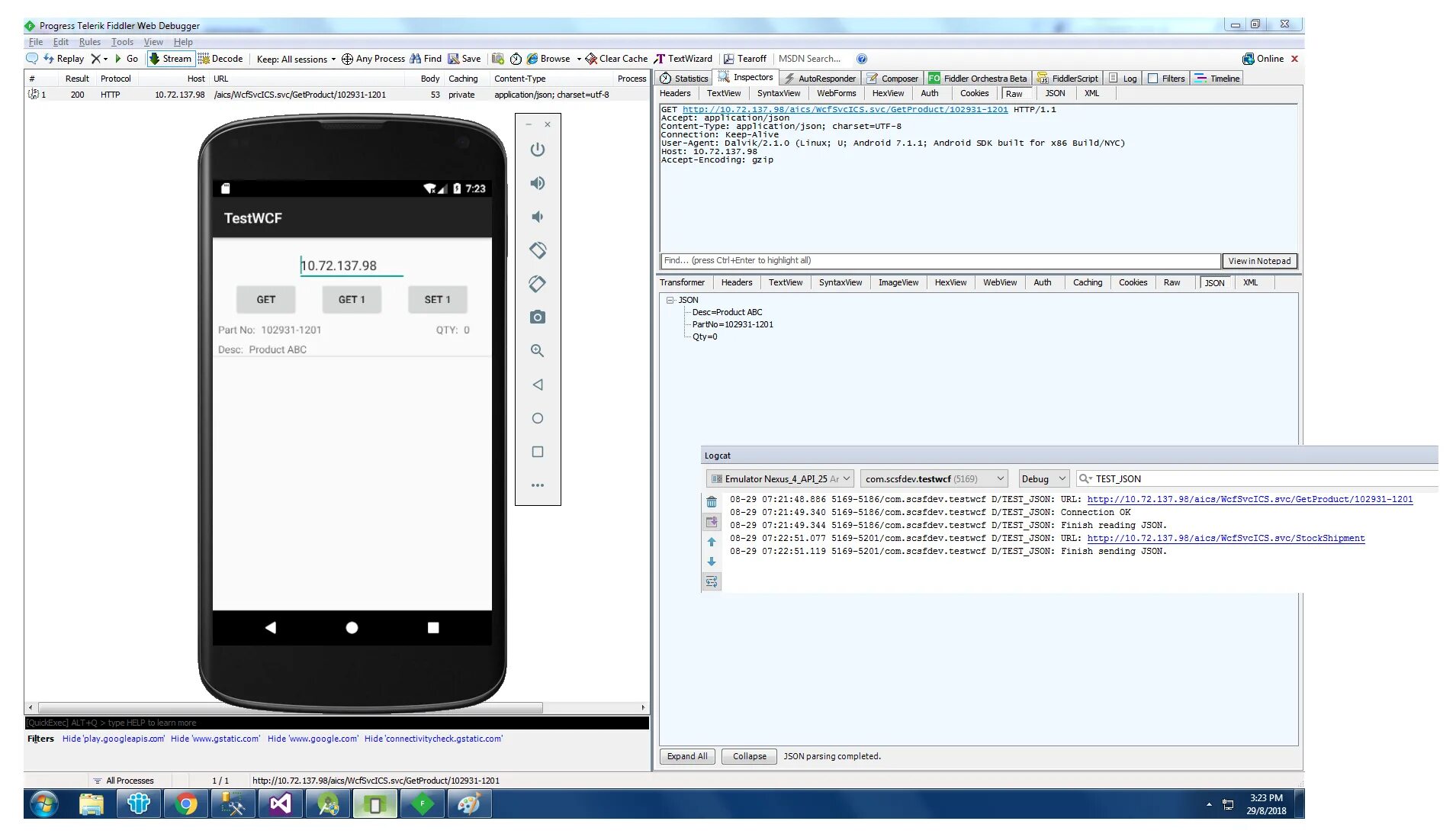Toggle Decode in Fiddler toolbar
Viewport: 1456px width, 834px height.
tap(220, 59)
